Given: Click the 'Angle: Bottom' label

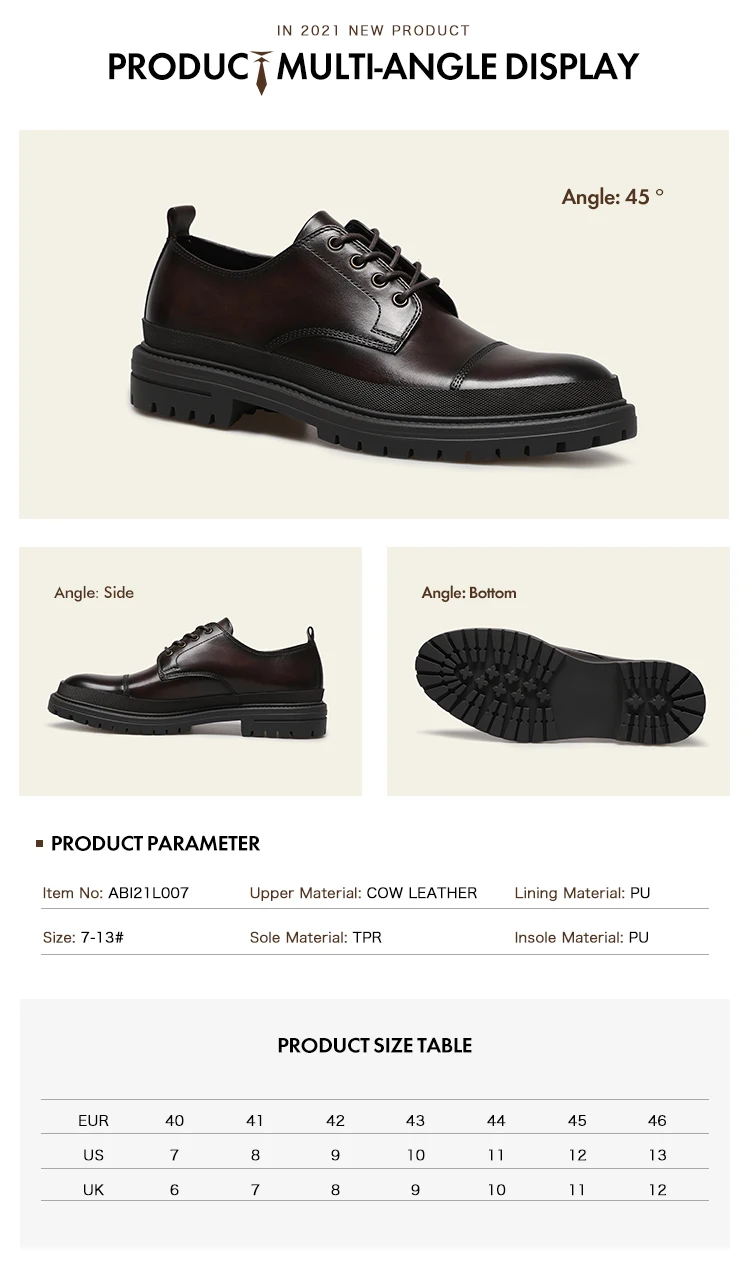Looking at the screenshot, I should pos(469,592).
